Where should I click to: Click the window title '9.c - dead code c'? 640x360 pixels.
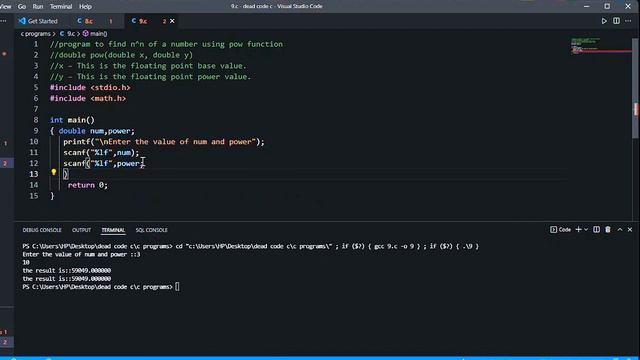[277, 6]
